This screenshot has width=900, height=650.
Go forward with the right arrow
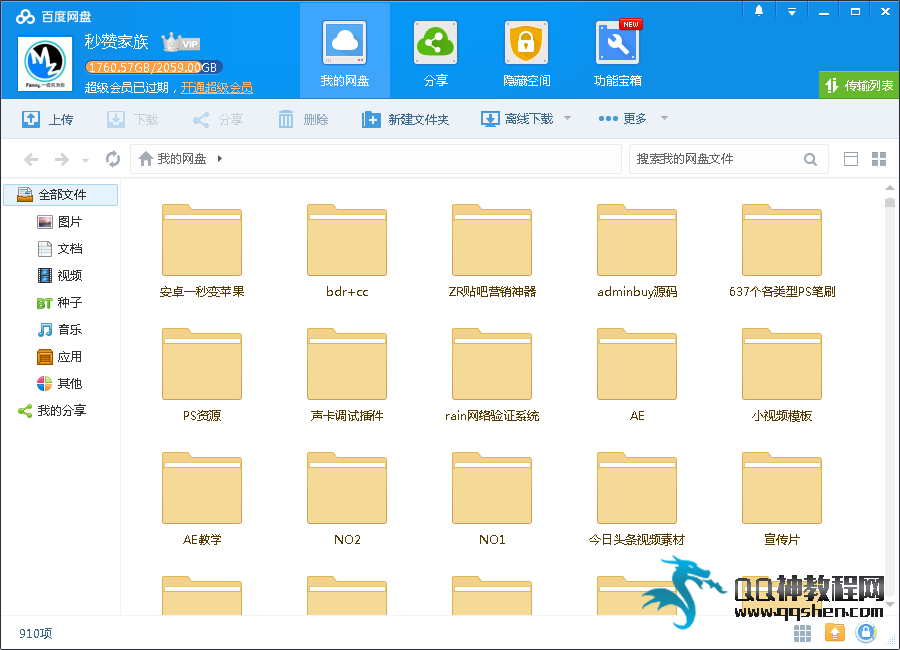point(61,159)
